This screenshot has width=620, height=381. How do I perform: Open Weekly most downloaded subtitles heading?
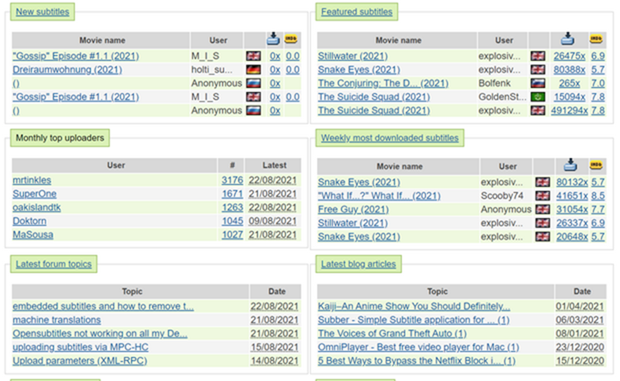click(389, 138)
